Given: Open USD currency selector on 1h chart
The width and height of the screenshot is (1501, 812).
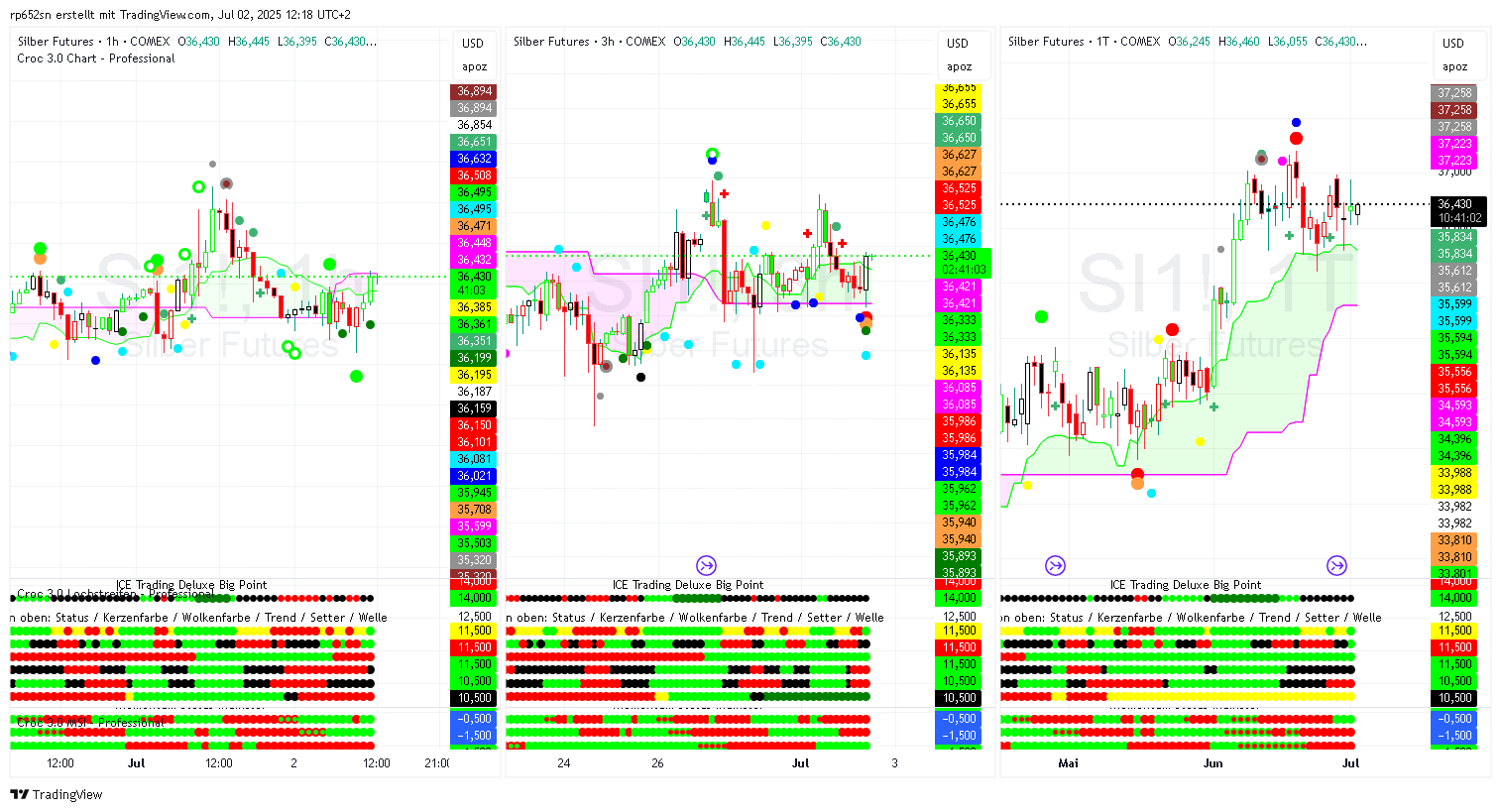Looking at the screenshot, I should coord(473,43).
